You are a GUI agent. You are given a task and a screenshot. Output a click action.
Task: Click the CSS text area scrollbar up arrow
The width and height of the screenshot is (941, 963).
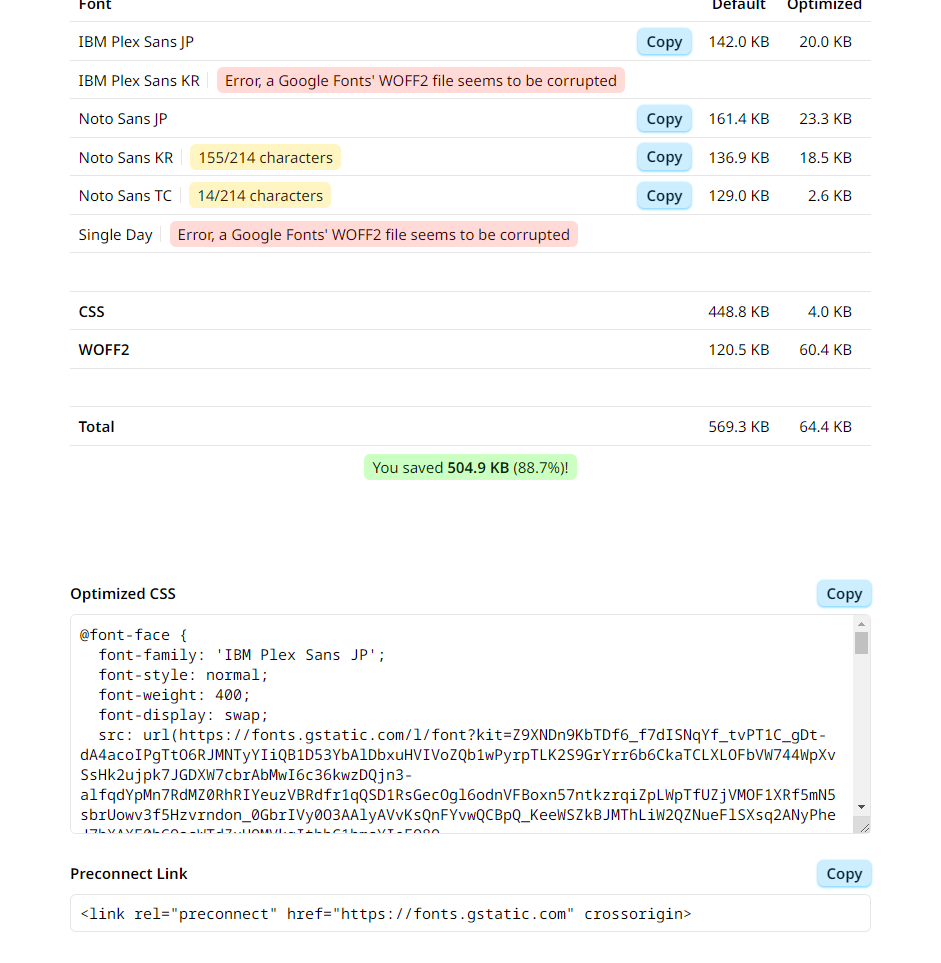(x=861, y=624)
